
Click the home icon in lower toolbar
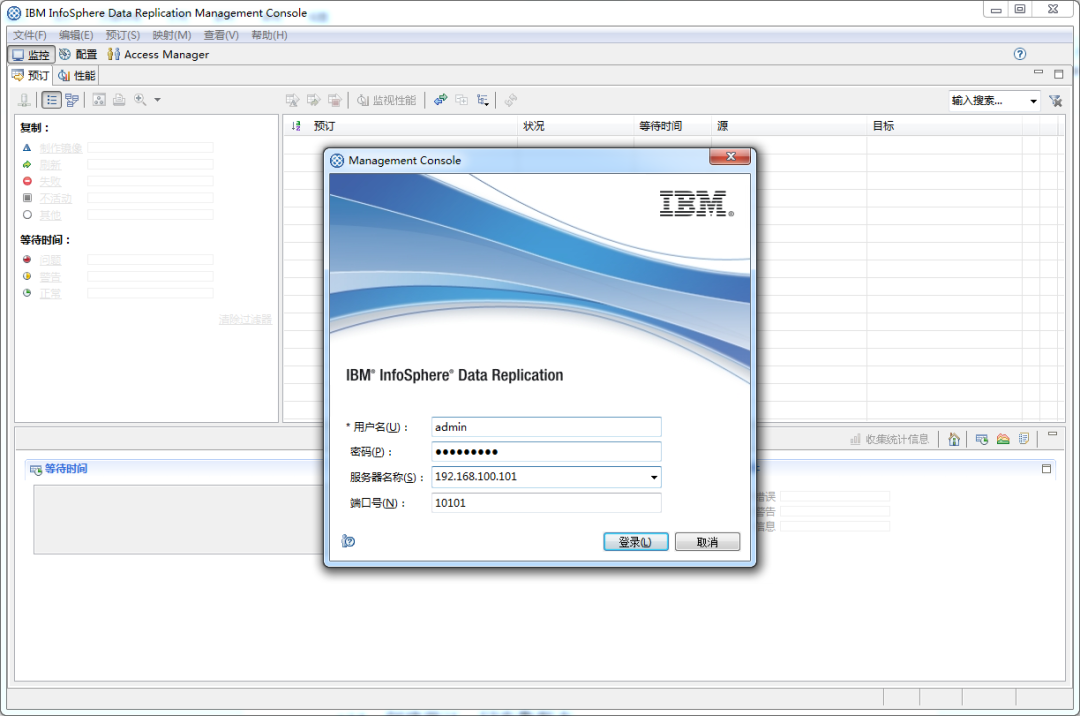(x=954, y=439)
